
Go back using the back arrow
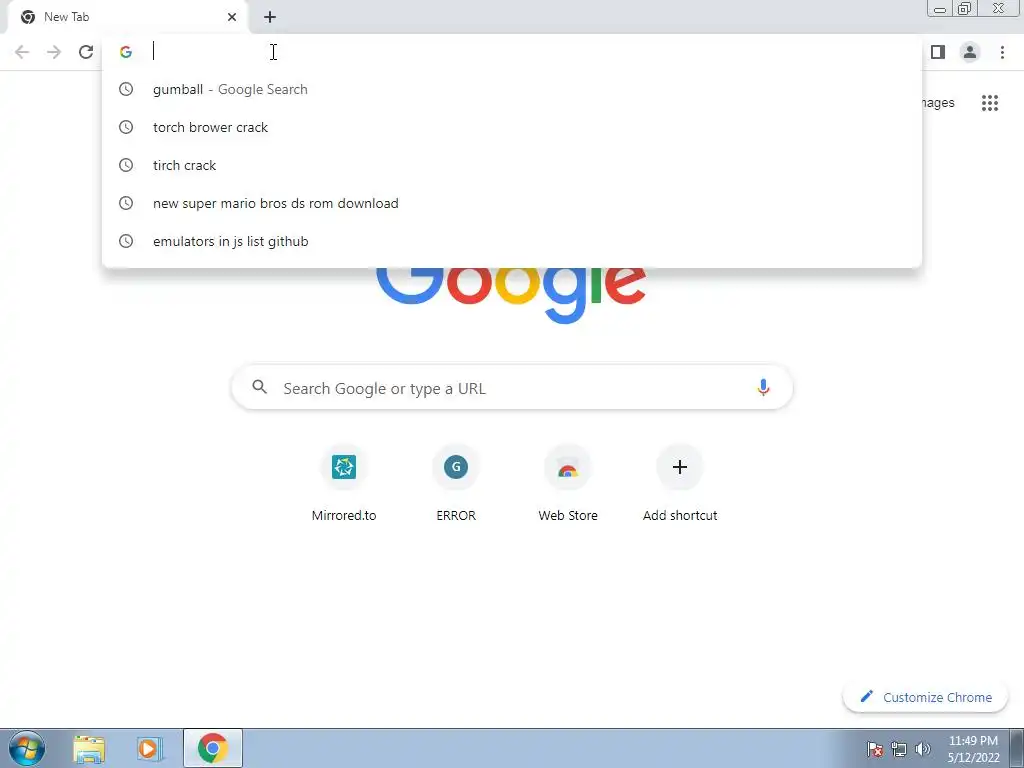tap(22, 52)
